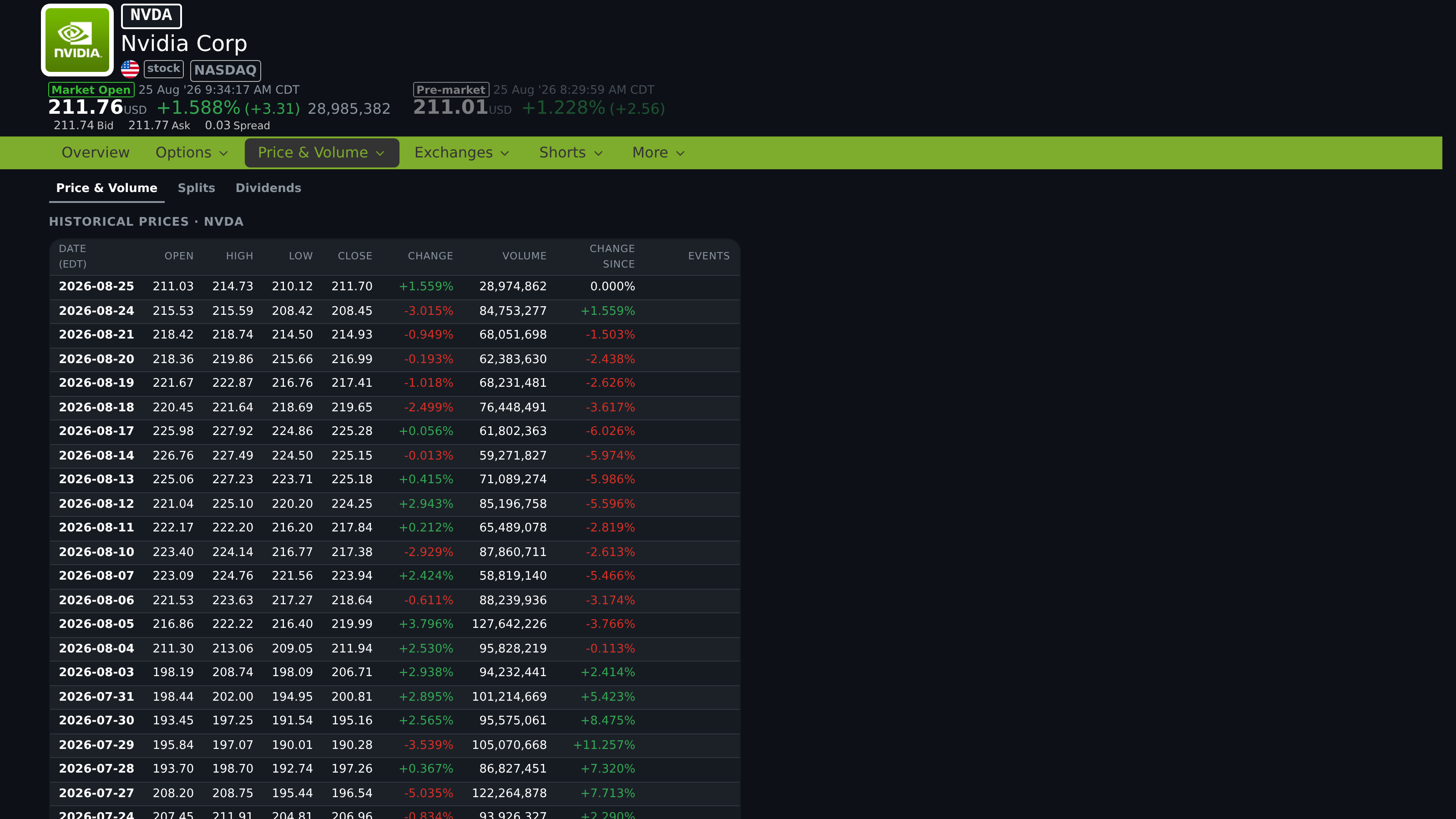Image resolution: width=1456 pixels, height=819 pixels.
Task: Click the CHANGE column header
Action: coord(431,256)
